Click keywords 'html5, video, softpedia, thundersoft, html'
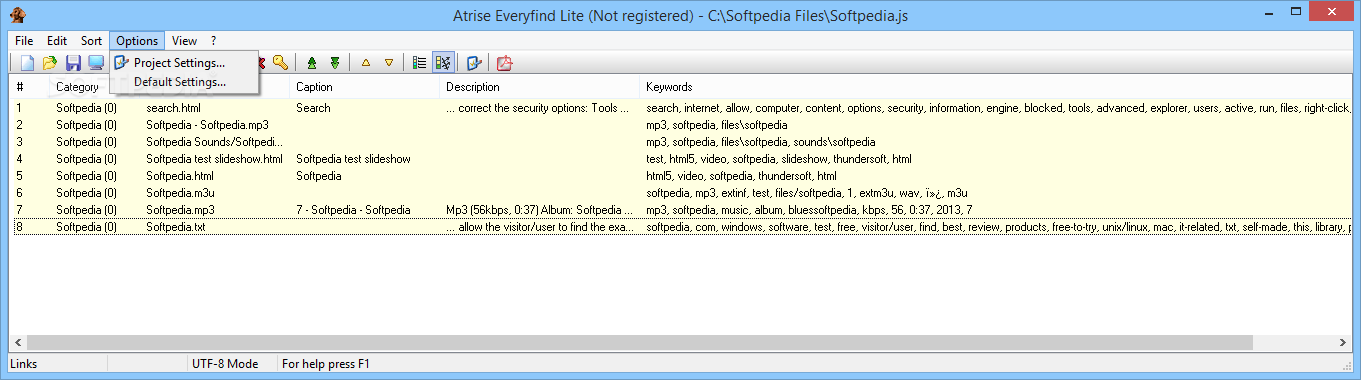 (741, 176)
